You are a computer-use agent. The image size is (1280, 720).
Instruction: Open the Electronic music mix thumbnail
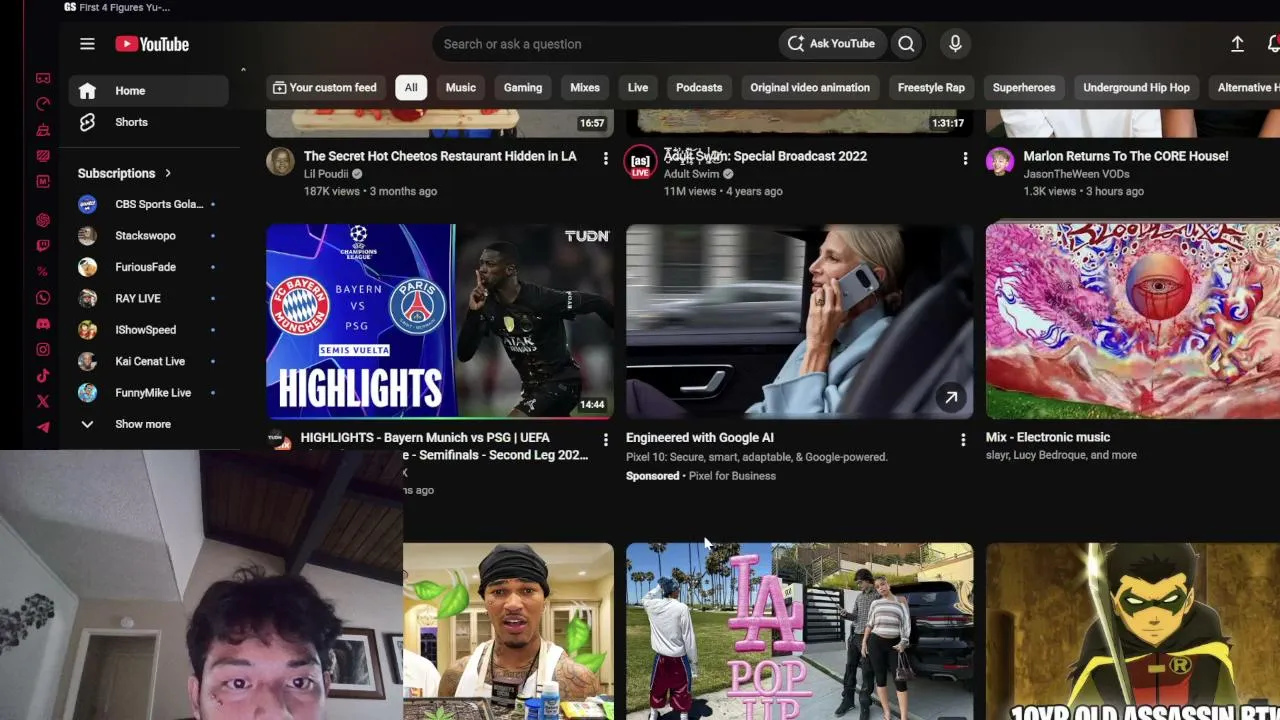[1133, 321]
